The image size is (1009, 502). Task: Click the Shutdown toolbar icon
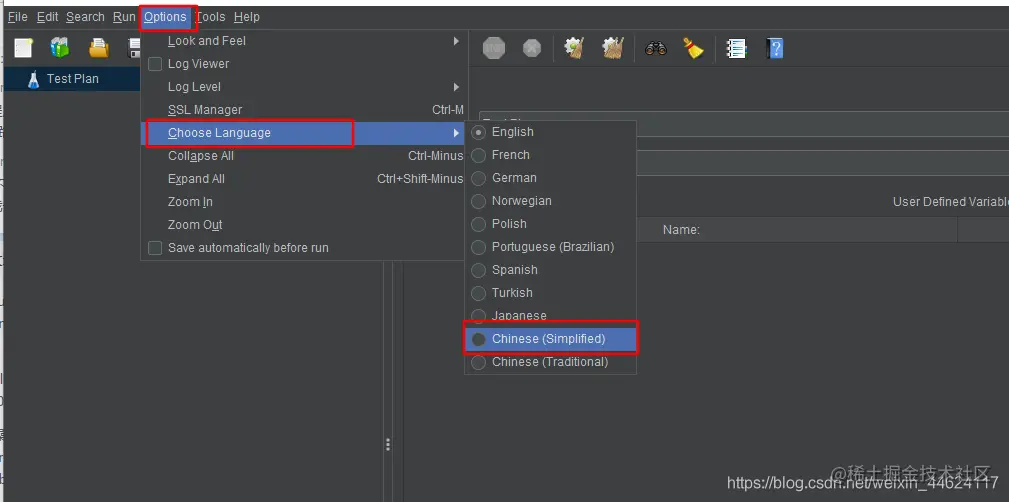(x=532, y=48)
